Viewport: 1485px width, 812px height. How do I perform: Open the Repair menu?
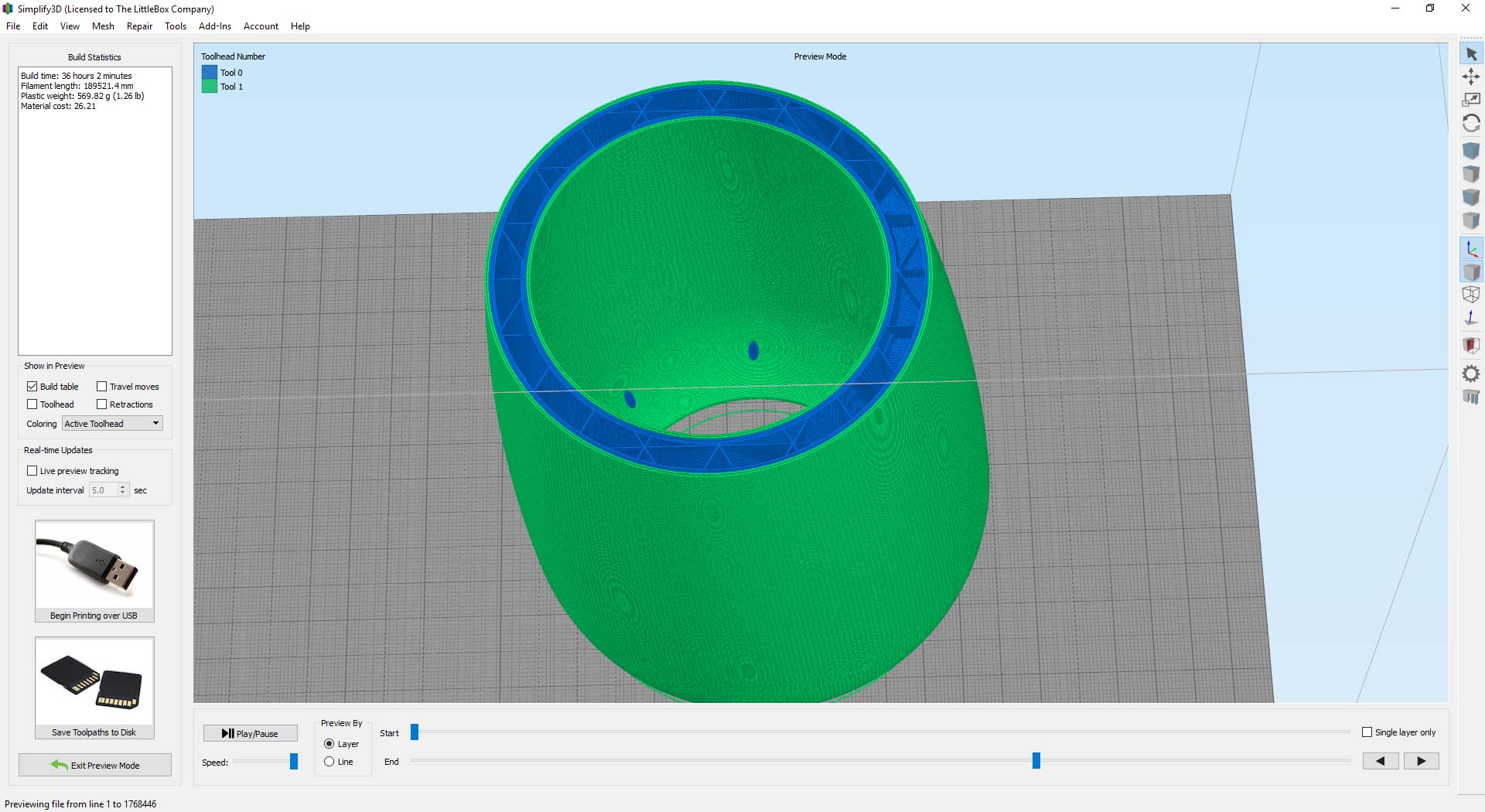[139, 26]
